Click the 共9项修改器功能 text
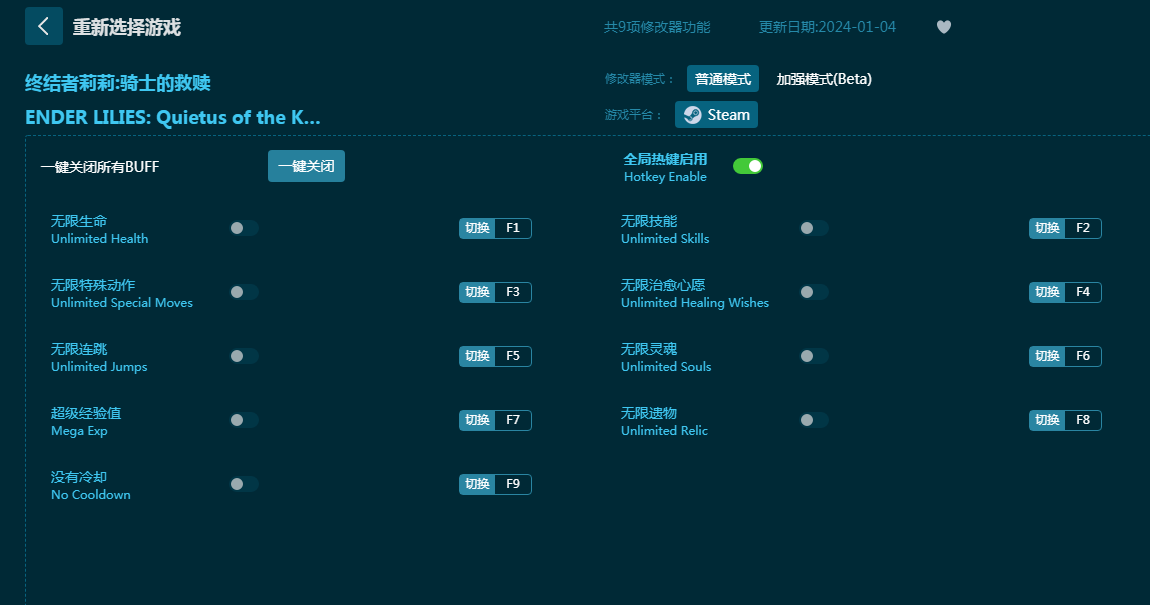1150x605 pixels. [x=657, y=27]
